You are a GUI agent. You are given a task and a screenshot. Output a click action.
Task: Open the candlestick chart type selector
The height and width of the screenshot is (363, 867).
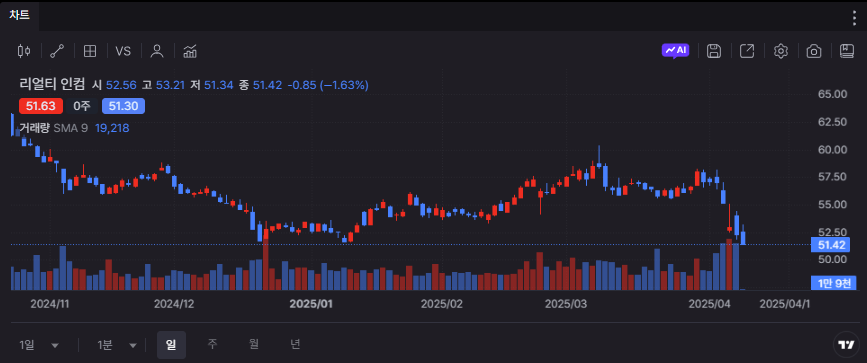[24, 51]
